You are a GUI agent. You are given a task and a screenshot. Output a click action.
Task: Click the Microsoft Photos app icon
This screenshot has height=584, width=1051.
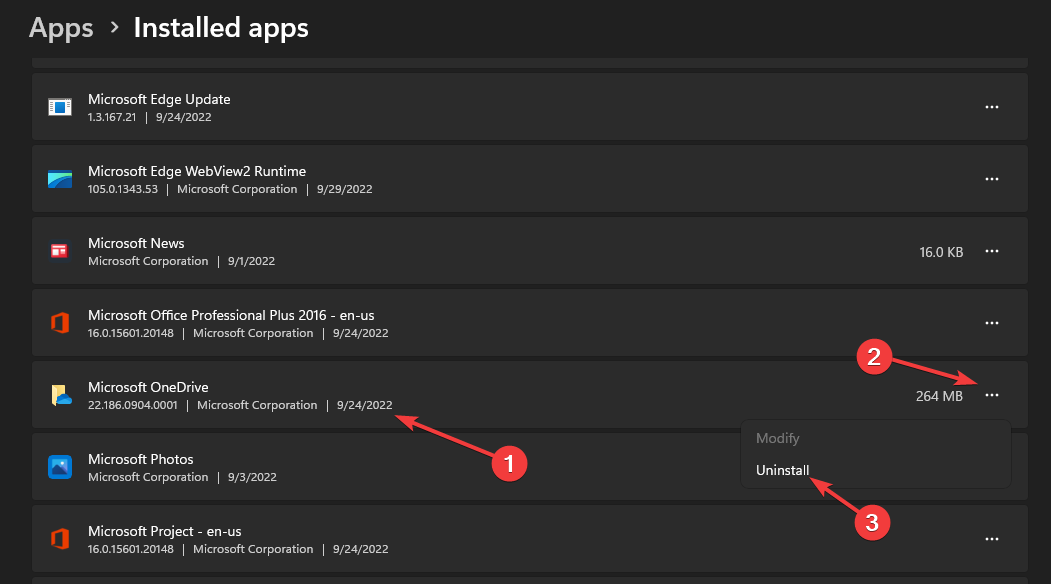60,467
